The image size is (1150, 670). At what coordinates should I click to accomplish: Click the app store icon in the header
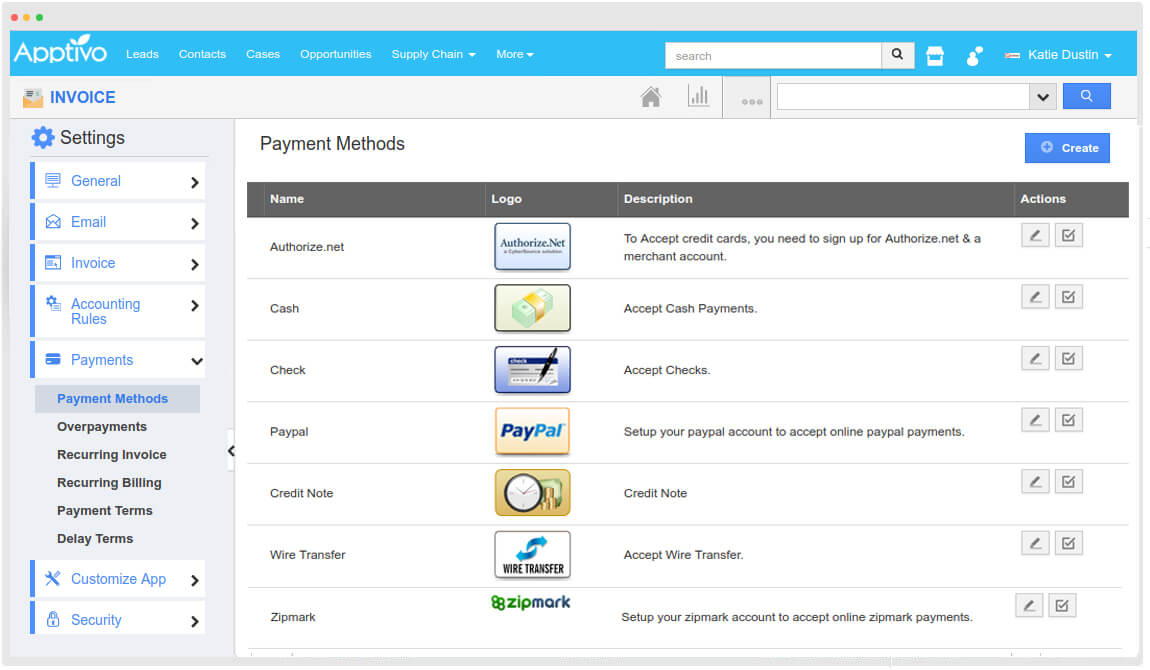click(x=934, y=55)
